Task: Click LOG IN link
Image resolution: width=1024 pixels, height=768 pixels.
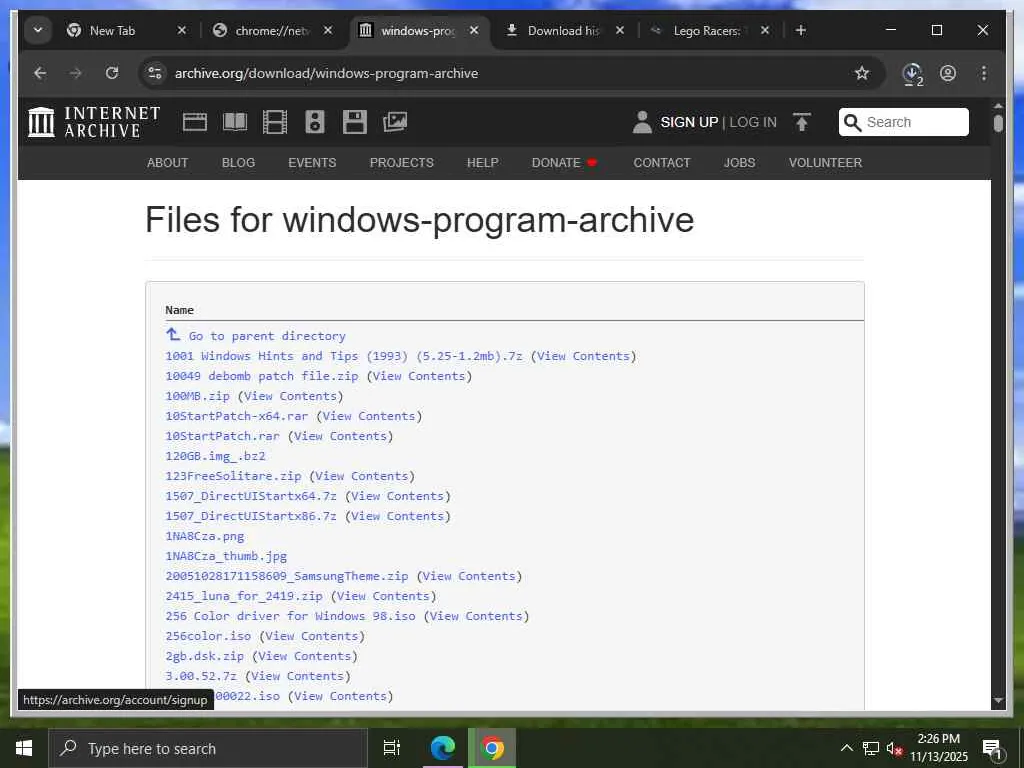Action: 753,122
